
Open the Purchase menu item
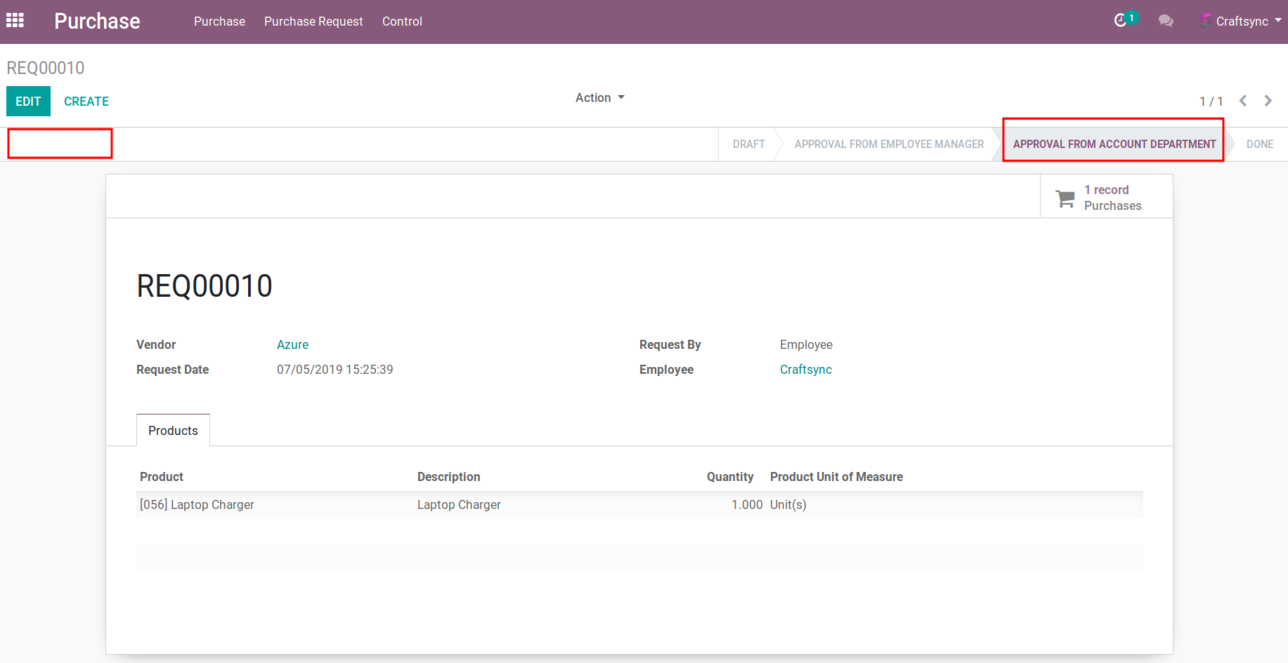point(219,21)
